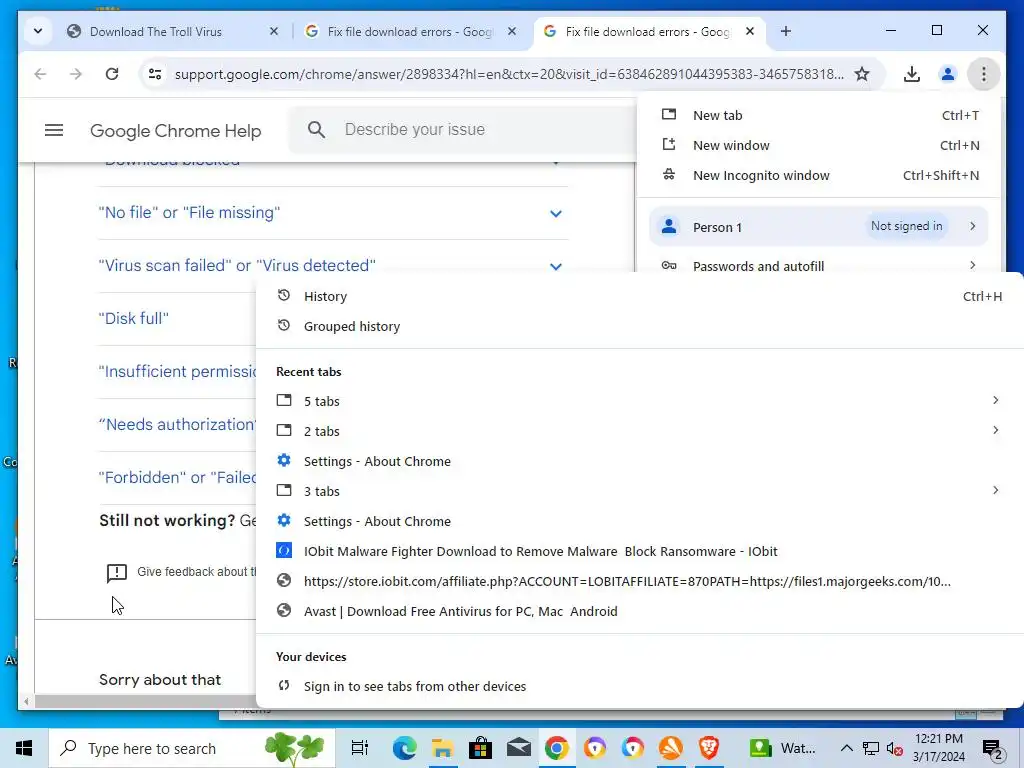Open Microsoft Store from taskbar
This screenshot has height=768, width=1024.
pyautogui.click(x=481, y=748)
